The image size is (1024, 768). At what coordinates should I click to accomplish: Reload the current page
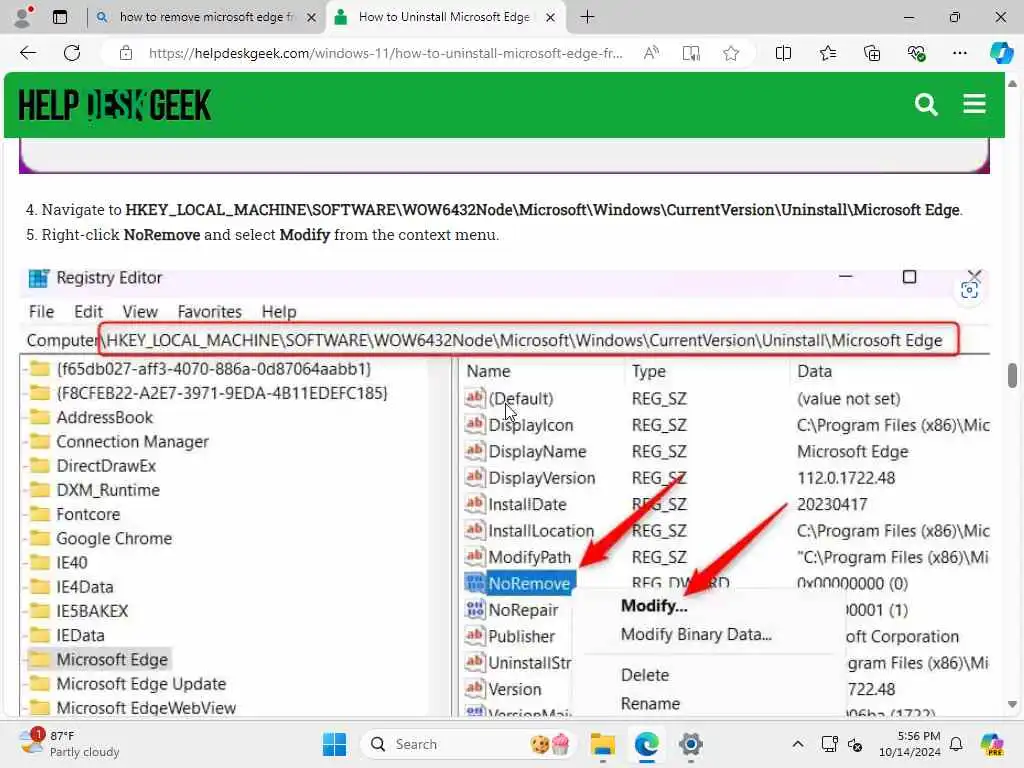click(72, 53)
